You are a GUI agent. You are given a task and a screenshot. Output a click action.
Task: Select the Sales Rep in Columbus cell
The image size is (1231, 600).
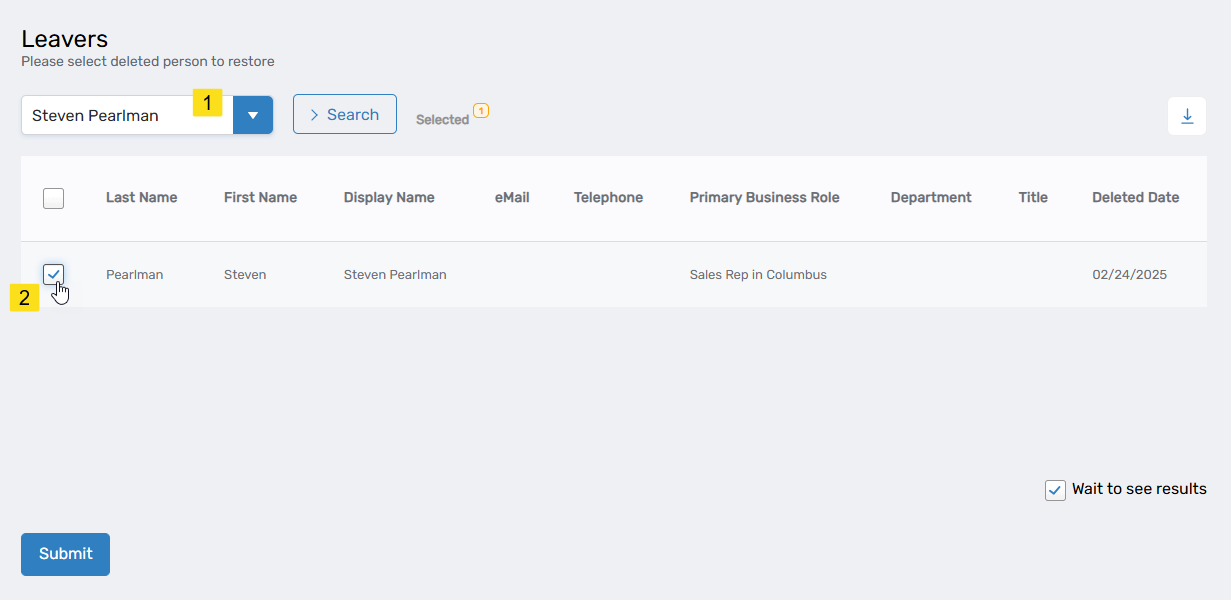[x=758, y=275]
